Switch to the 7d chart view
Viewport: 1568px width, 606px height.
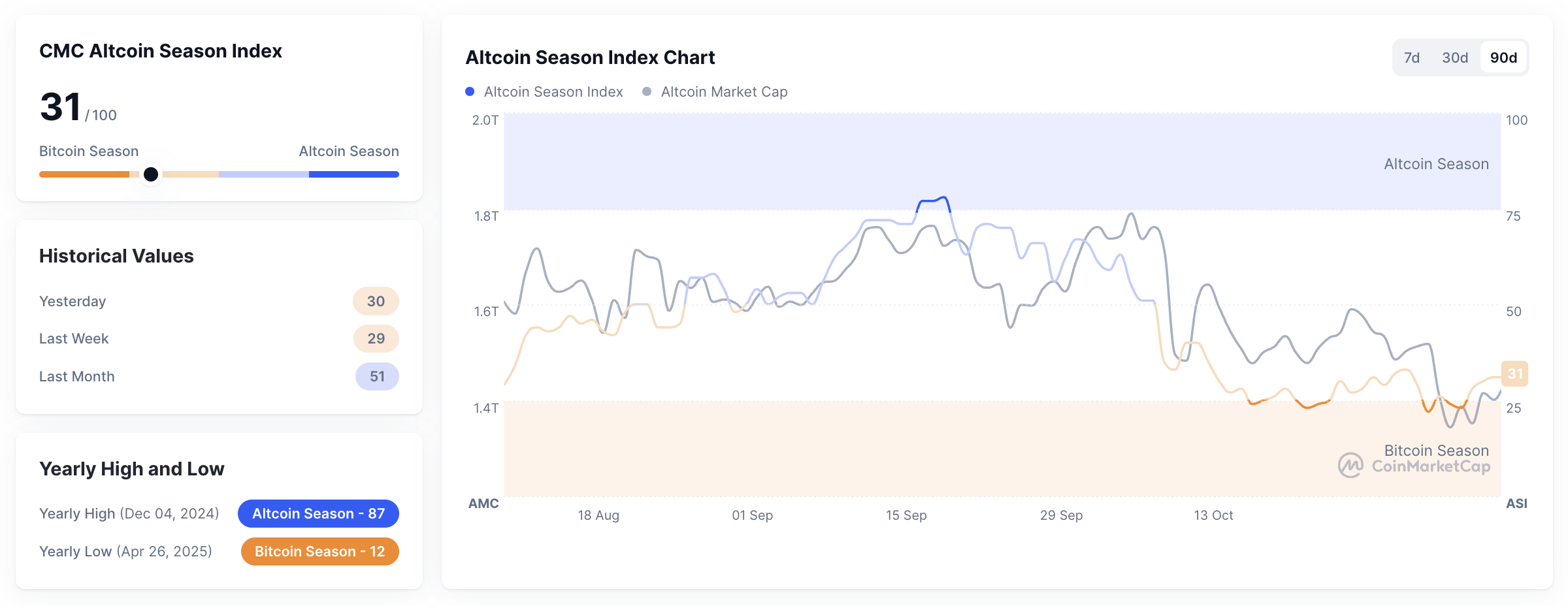(x=1412, y=57)
